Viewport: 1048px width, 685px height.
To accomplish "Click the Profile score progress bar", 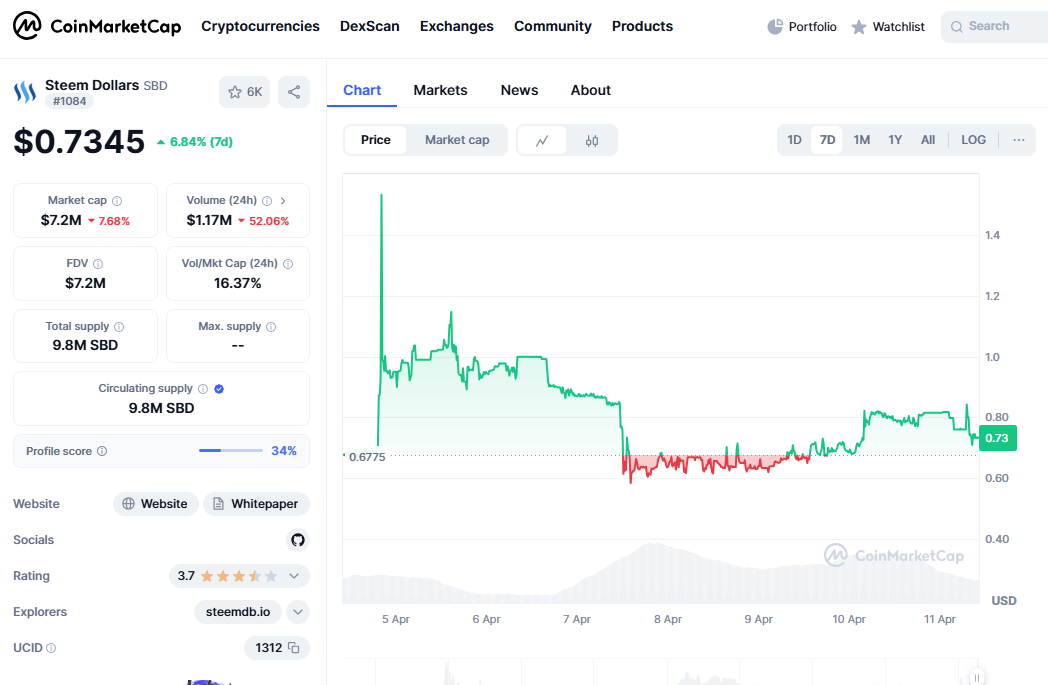I will [x=231, y=451].
